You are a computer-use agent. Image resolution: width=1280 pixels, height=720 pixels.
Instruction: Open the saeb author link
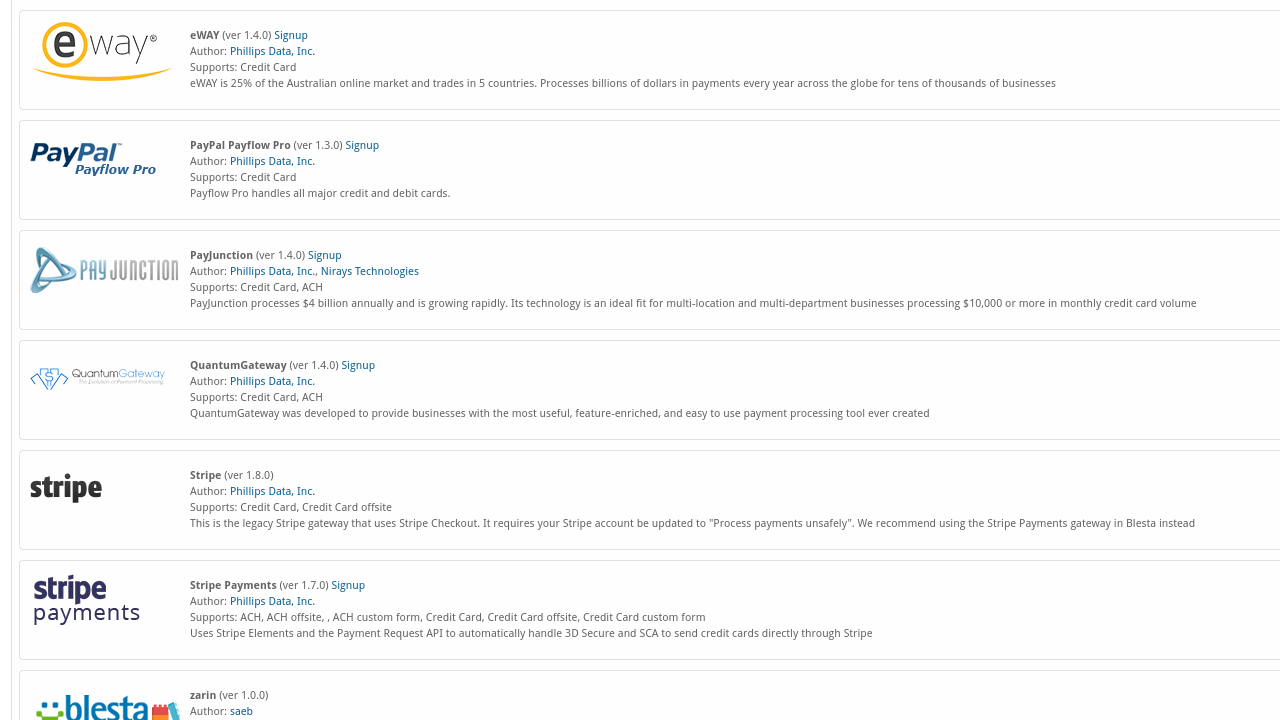(x=241, y=711)
